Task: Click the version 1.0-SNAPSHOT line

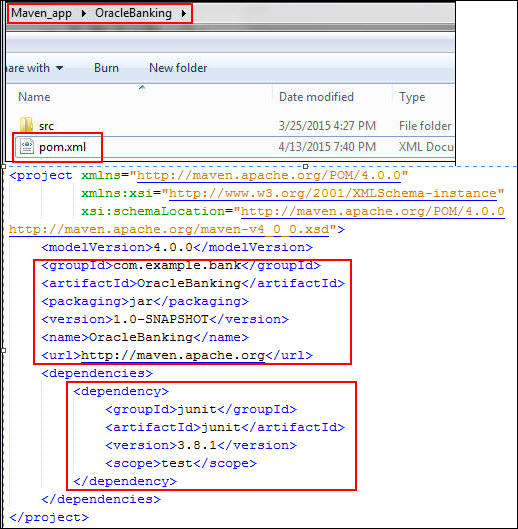Action: pyautogui.click(x=165, y=319)
